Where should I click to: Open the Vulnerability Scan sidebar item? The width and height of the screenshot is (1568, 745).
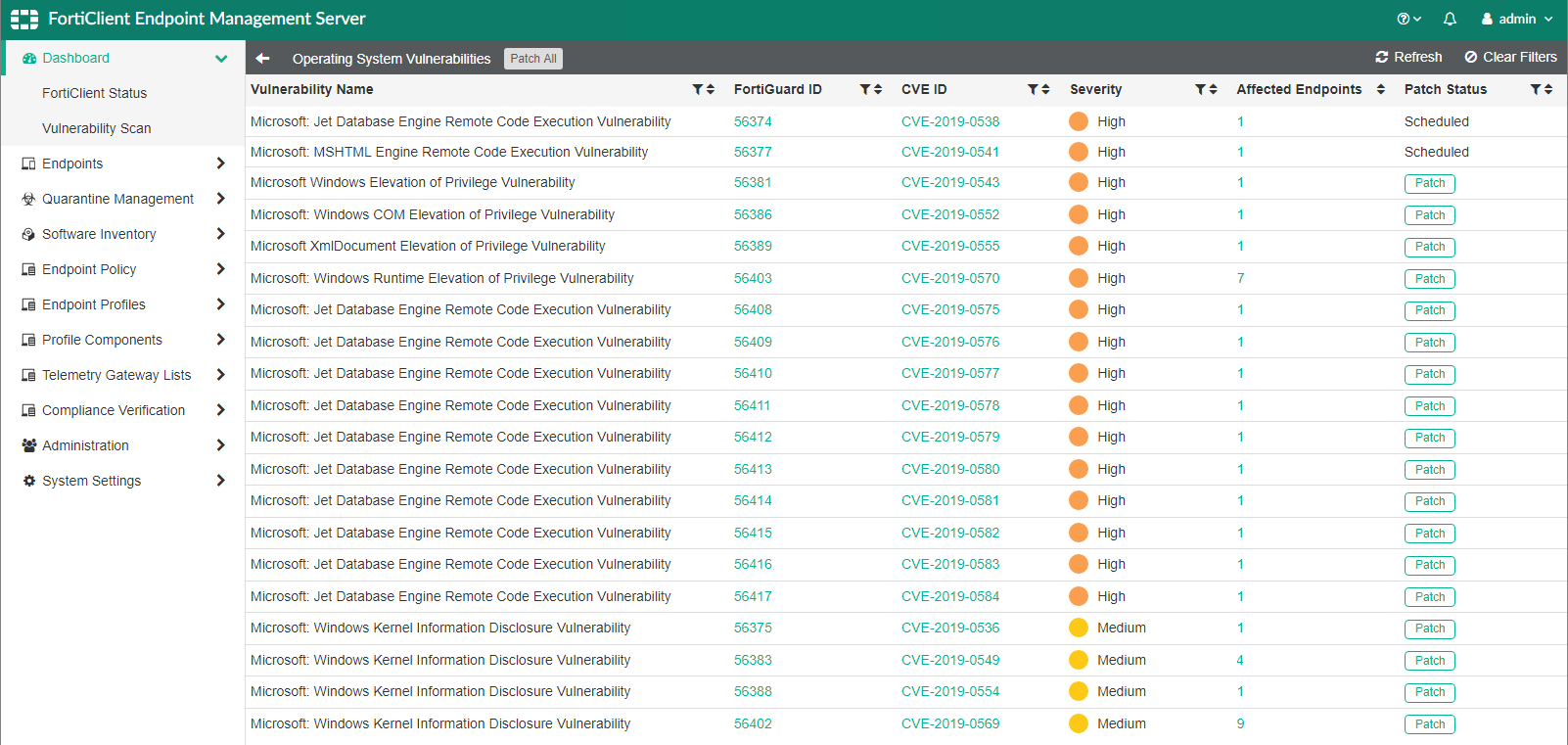pyautogui.click(x=96, y=128)
